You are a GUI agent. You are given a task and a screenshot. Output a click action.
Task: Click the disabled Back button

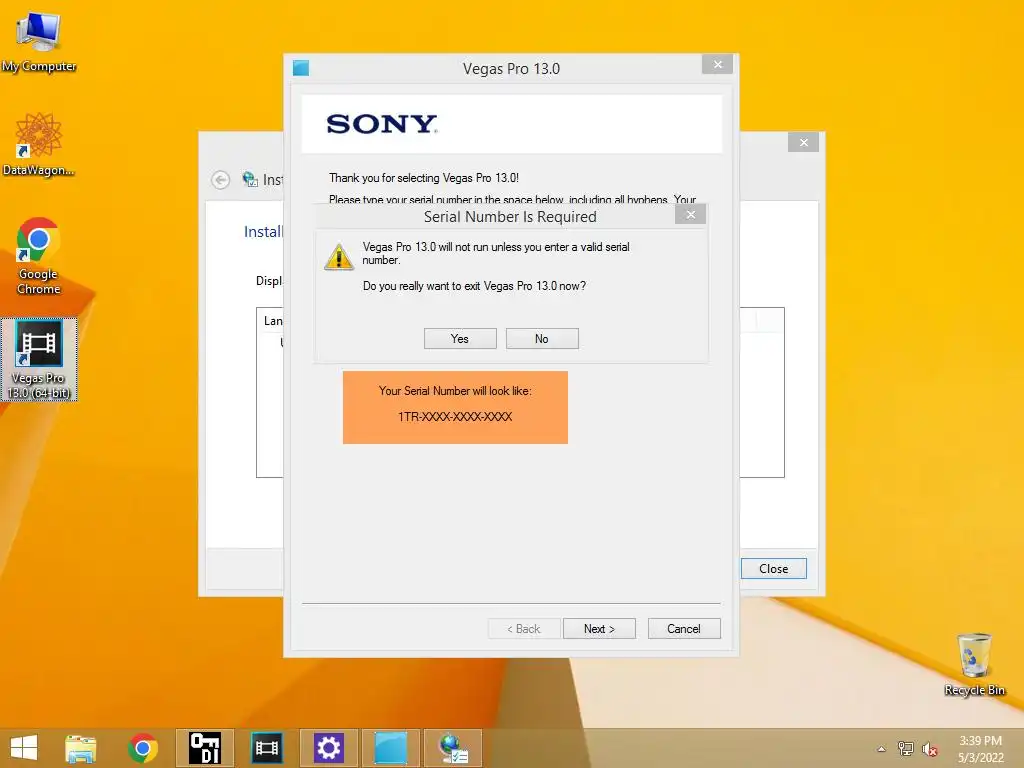524,628
